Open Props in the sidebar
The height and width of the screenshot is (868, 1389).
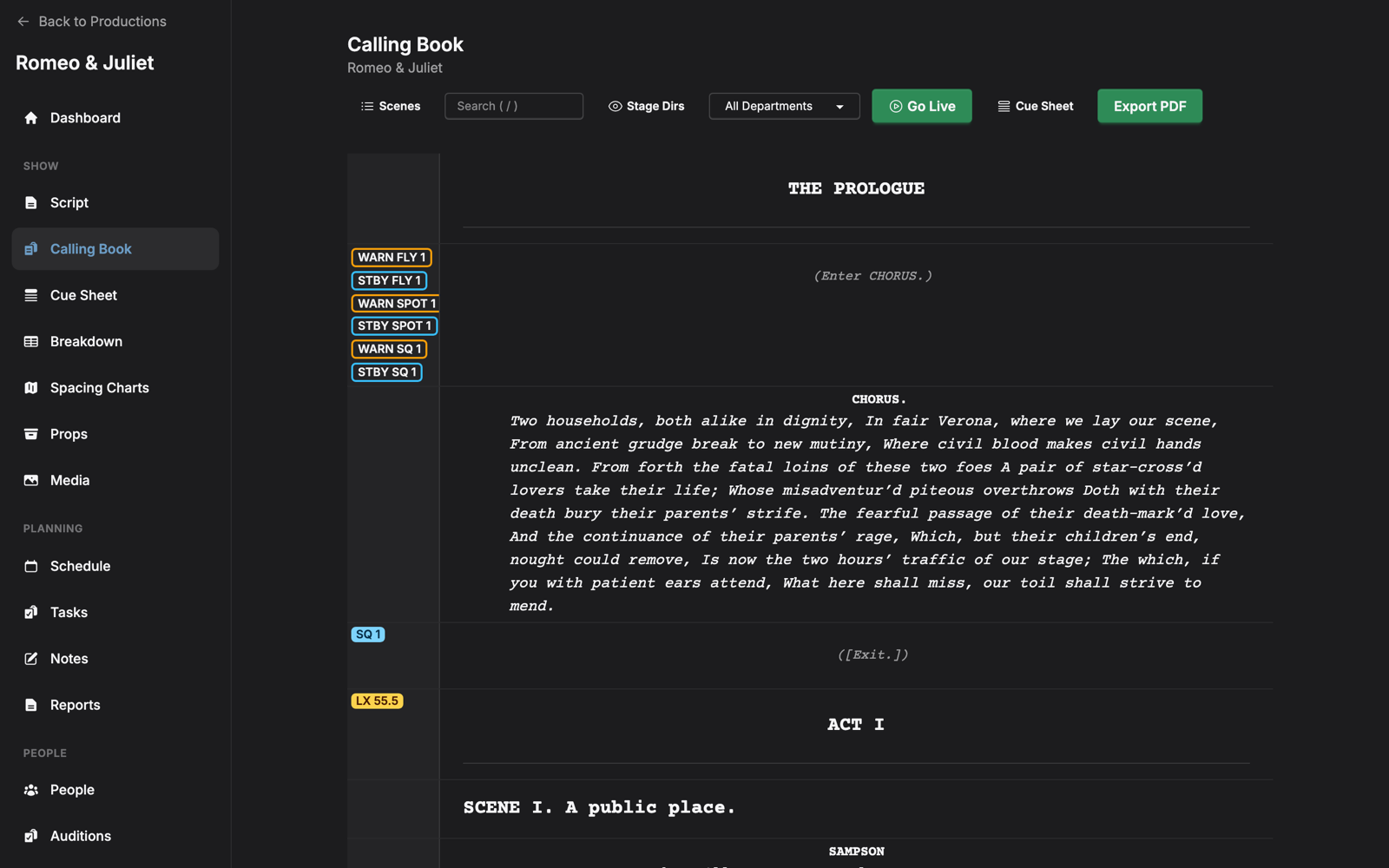click(x=115, y=434)
